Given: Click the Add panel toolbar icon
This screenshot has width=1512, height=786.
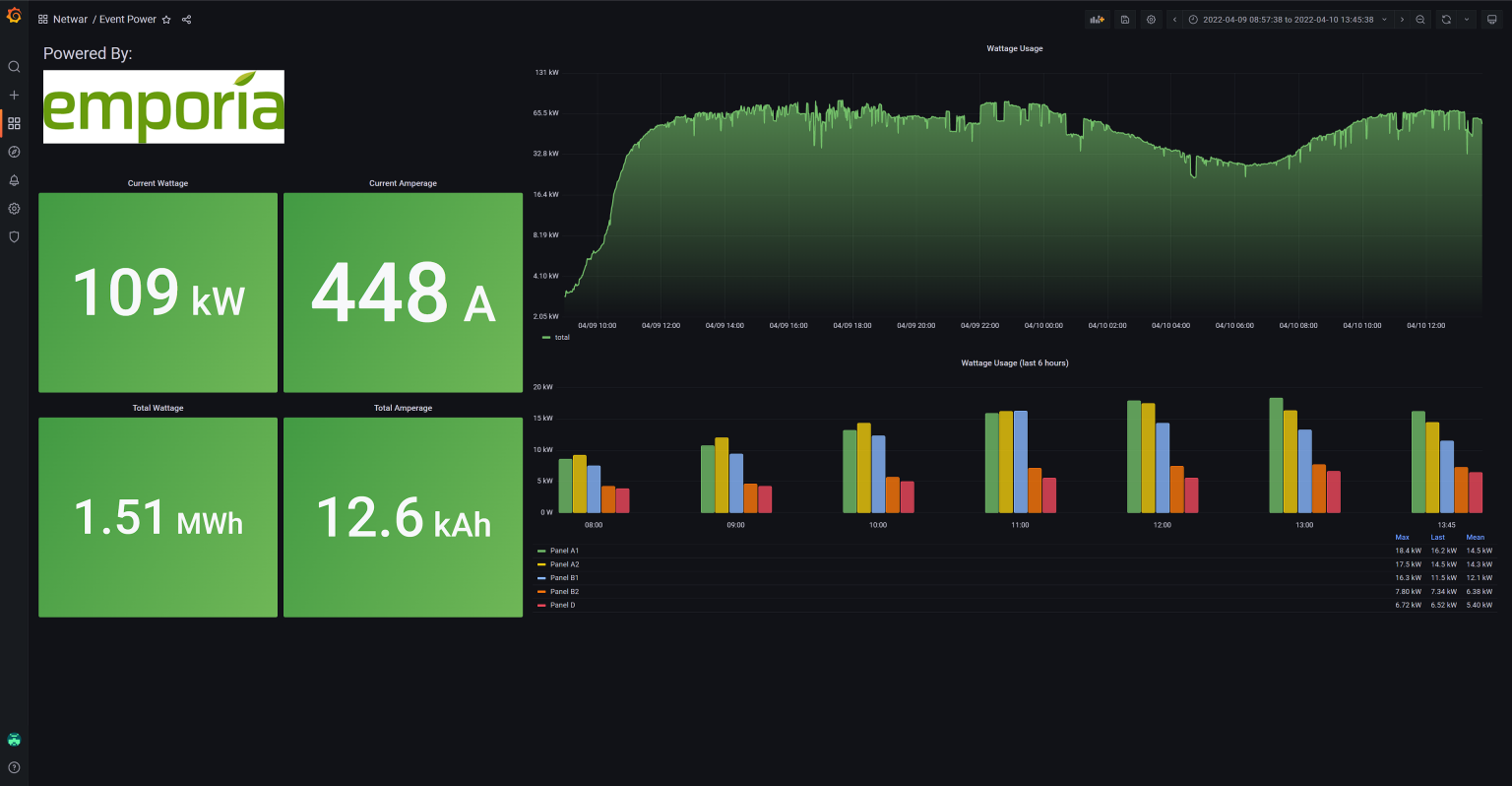Looking at the screenshot, I should coord(1097,20).
